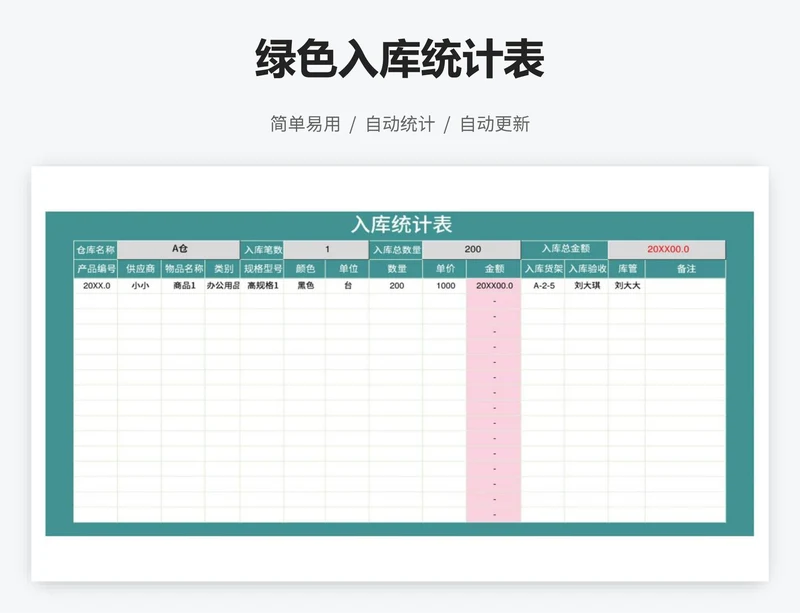Select the 金额 column header

(494, 268)
